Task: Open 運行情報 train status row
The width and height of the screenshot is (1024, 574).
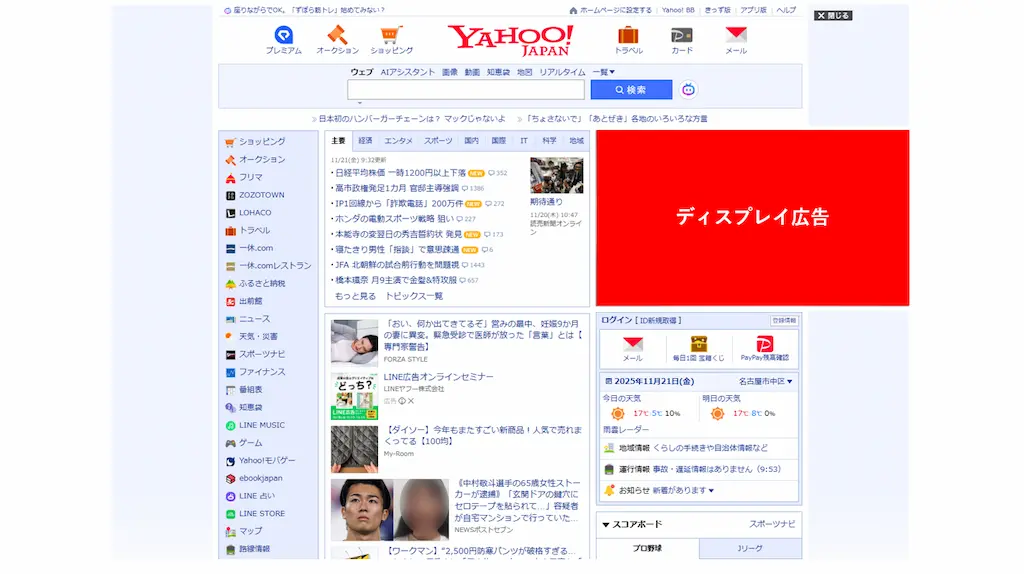Action: click(699, 470)
